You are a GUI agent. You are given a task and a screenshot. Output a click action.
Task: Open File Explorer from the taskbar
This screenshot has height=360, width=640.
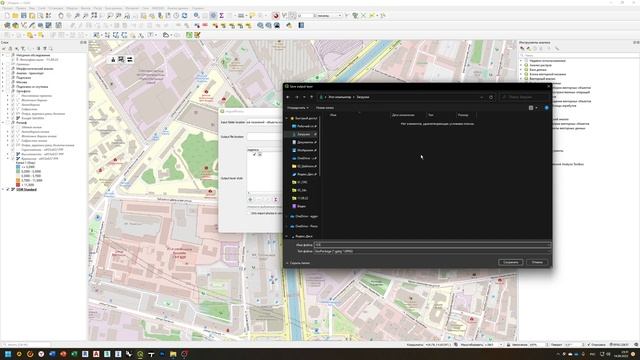[173, 354]
